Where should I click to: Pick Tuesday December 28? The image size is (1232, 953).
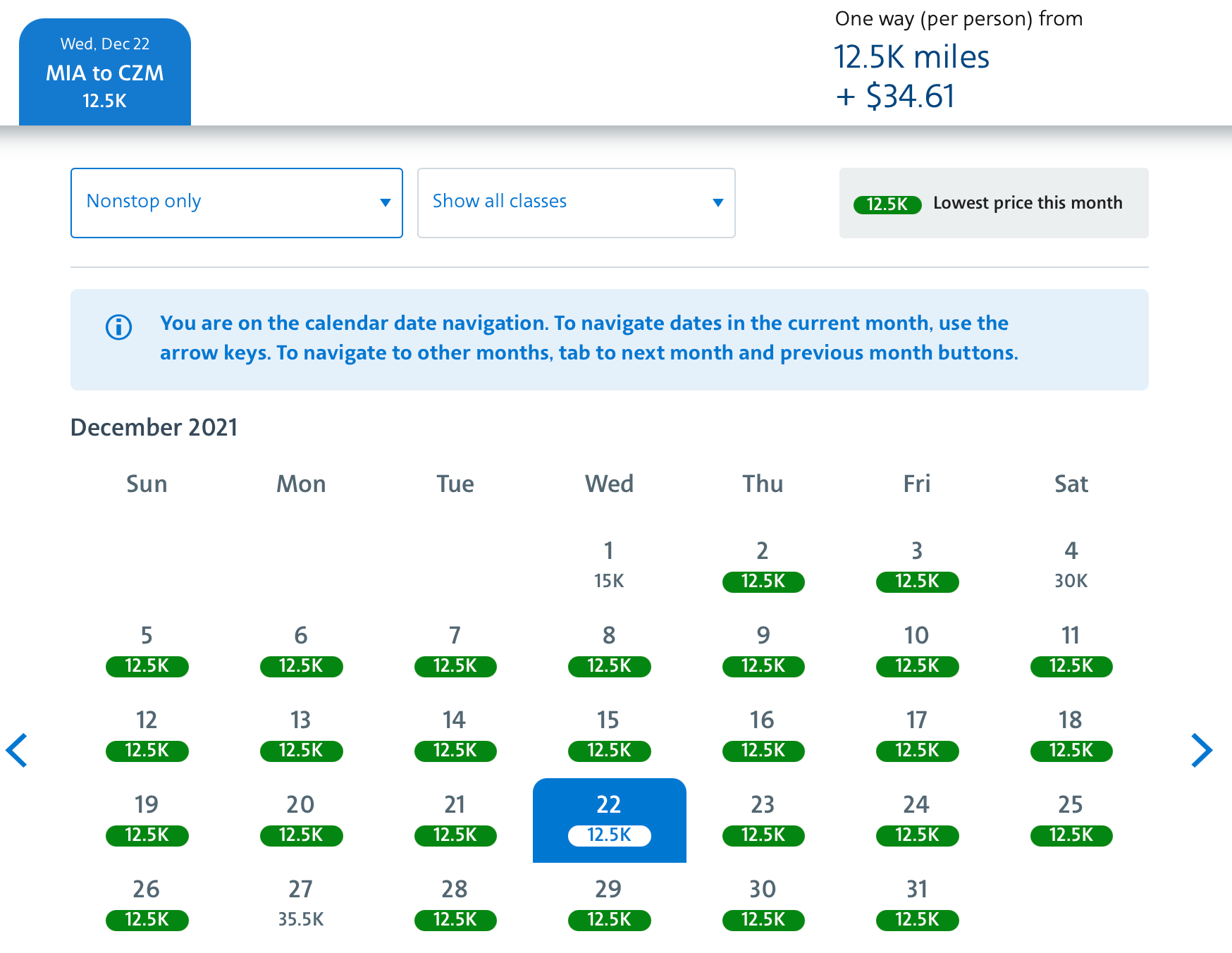455,904
